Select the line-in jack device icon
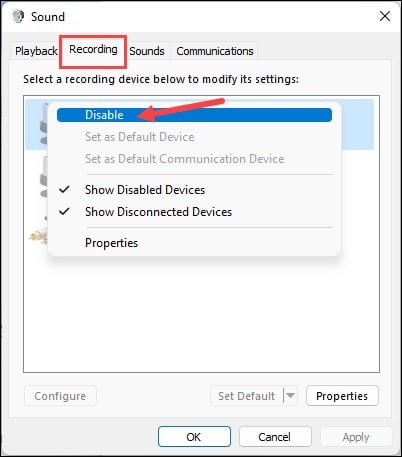The image size is (402, 457). pos(38,232)
